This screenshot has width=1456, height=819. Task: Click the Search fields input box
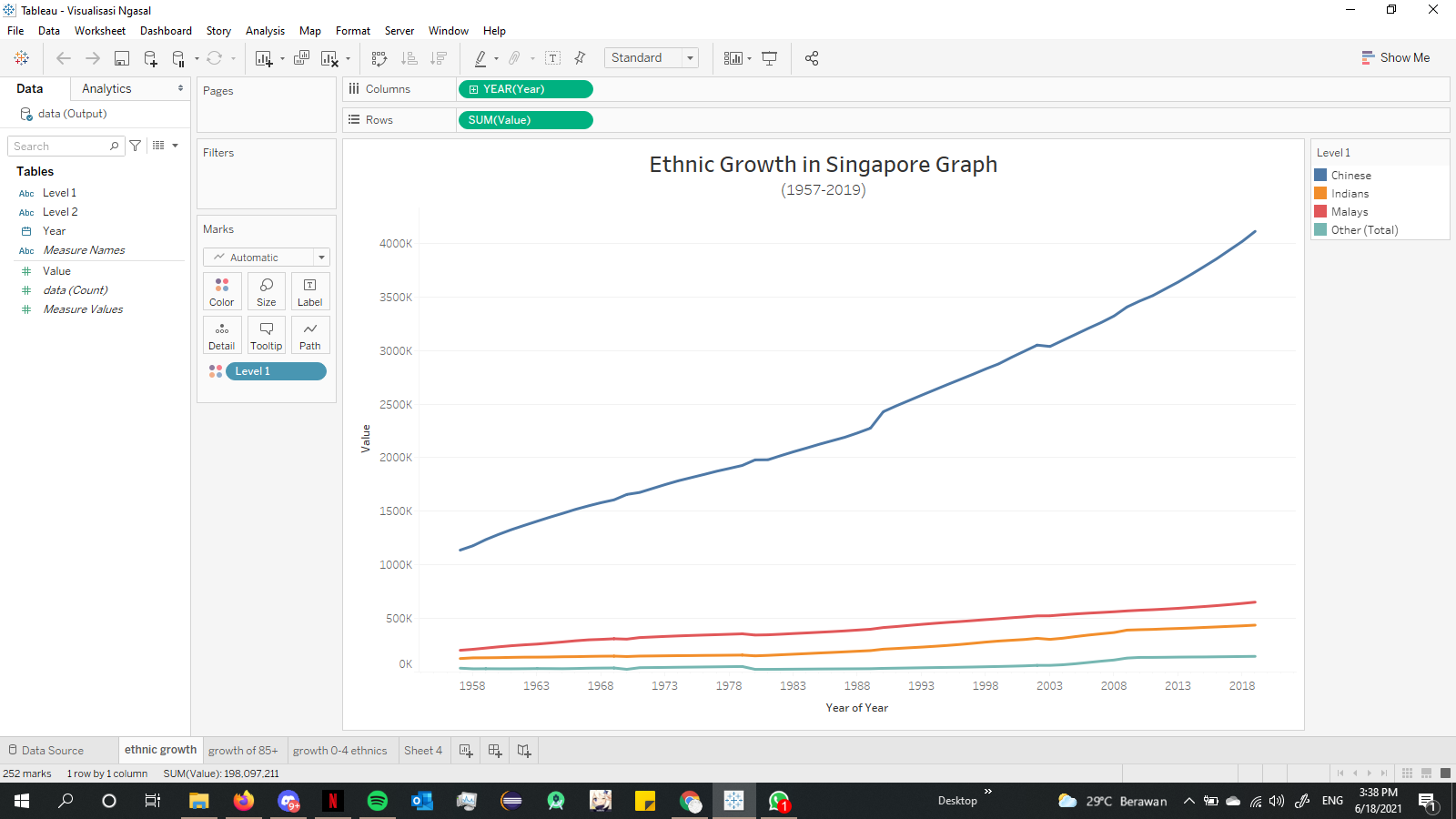pyautogui.click(x=66, y=146)
